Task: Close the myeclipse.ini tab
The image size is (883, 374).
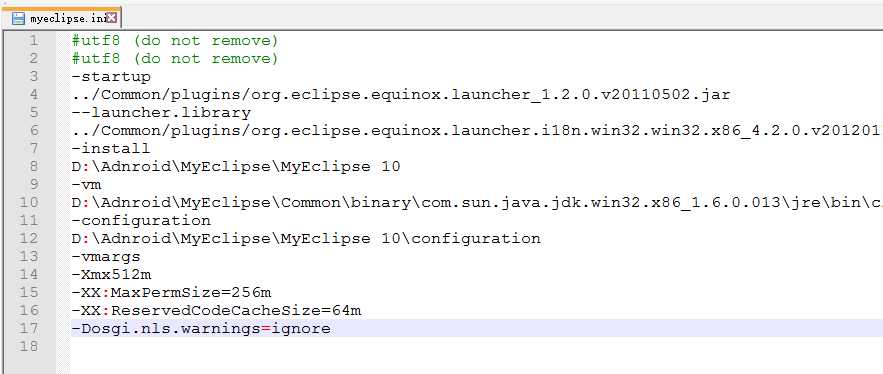Action: coord(112,18)
